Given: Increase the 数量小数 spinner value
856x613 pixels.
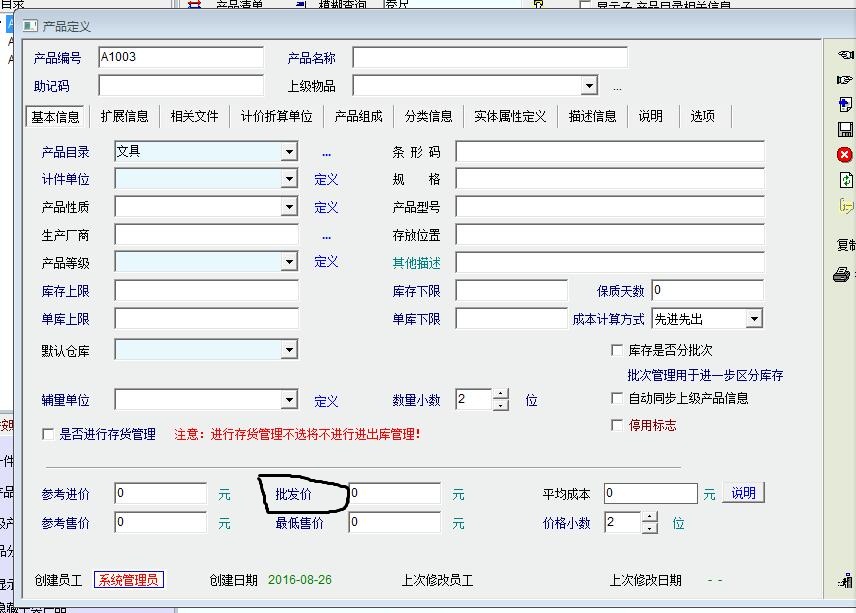Looking at the screenshot, I should click(501, 394).
